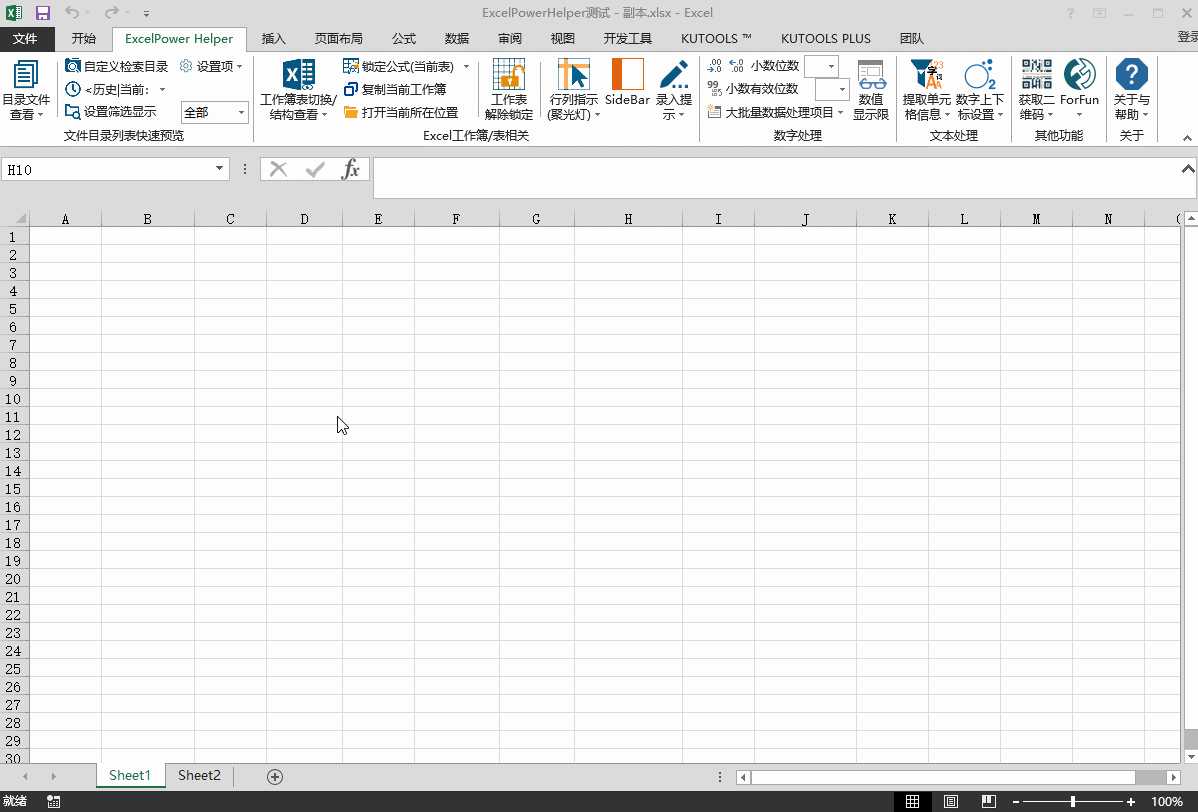Viewport: 1198px width, 812px height.
Task: Switch to the Sheet2 worksheet tab
Action: (x=199, y=775)
